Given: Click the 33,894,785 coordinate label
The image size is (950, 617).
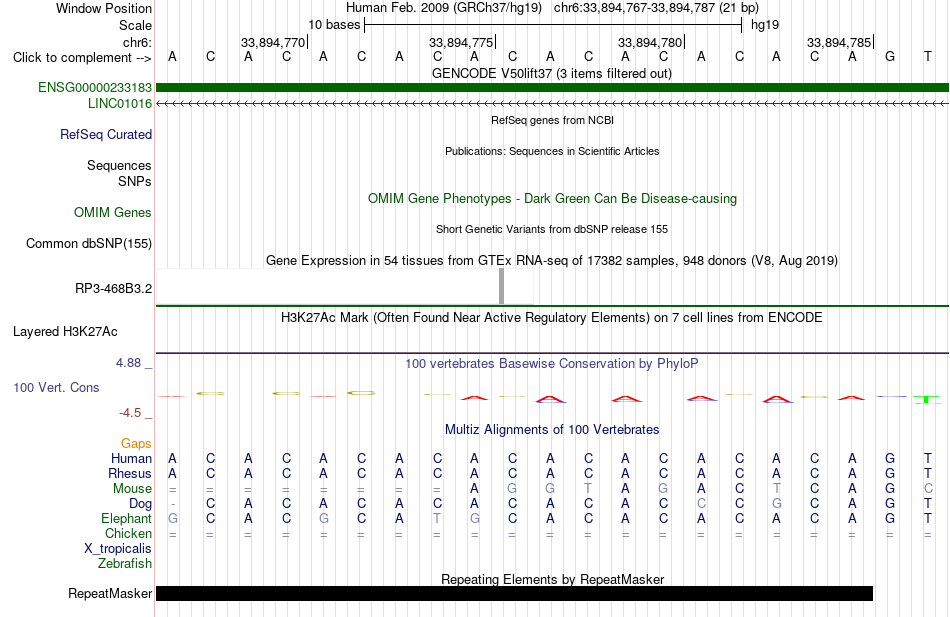Looking at the screenshot, I should [839, 42].
